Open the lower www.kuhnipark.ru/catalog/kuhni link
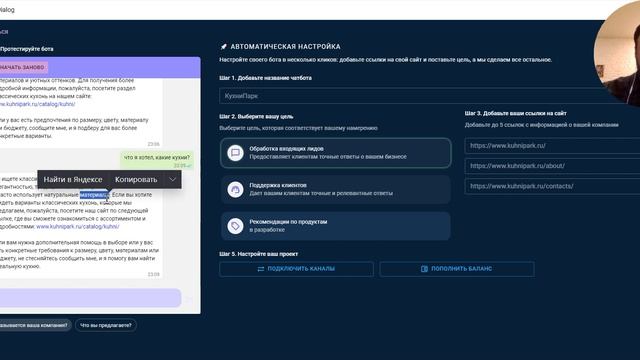 [x=78, y=227]
